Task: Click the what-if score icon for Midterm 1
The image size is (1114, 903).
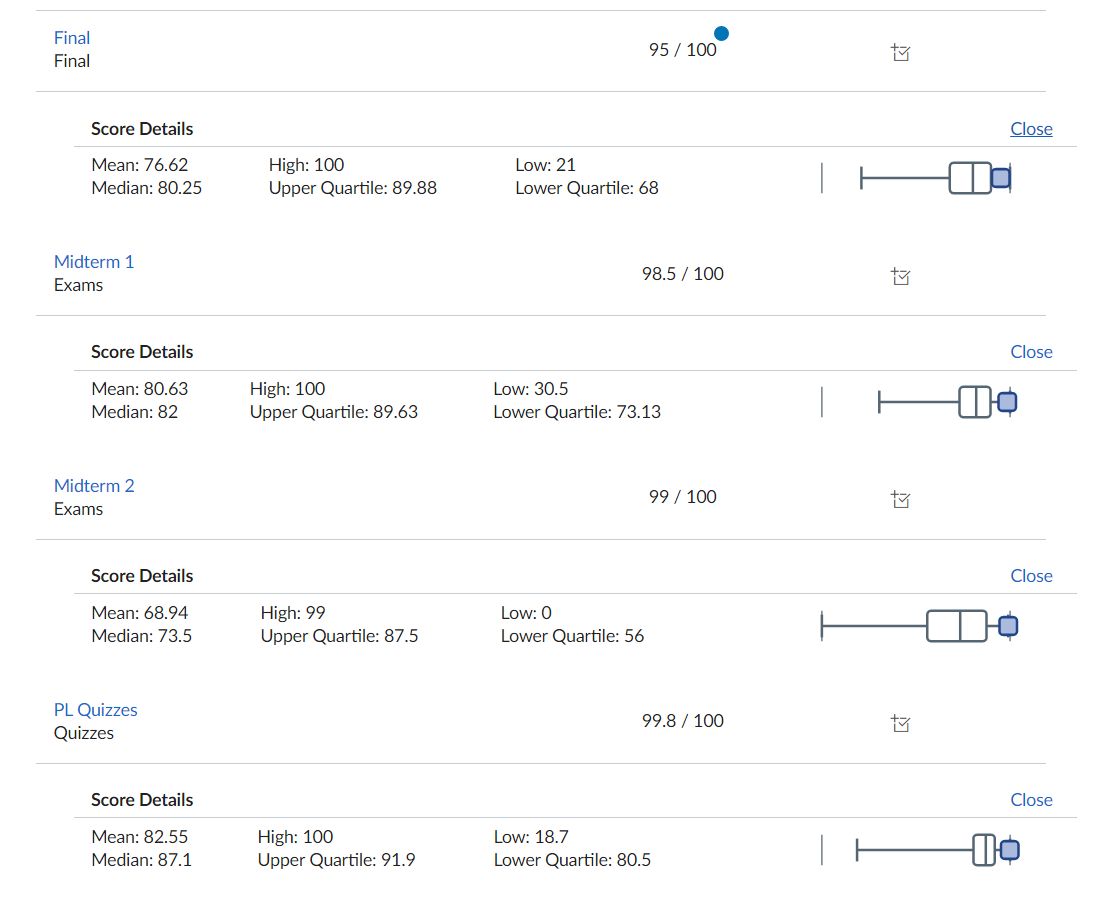Action: point(901,277)
